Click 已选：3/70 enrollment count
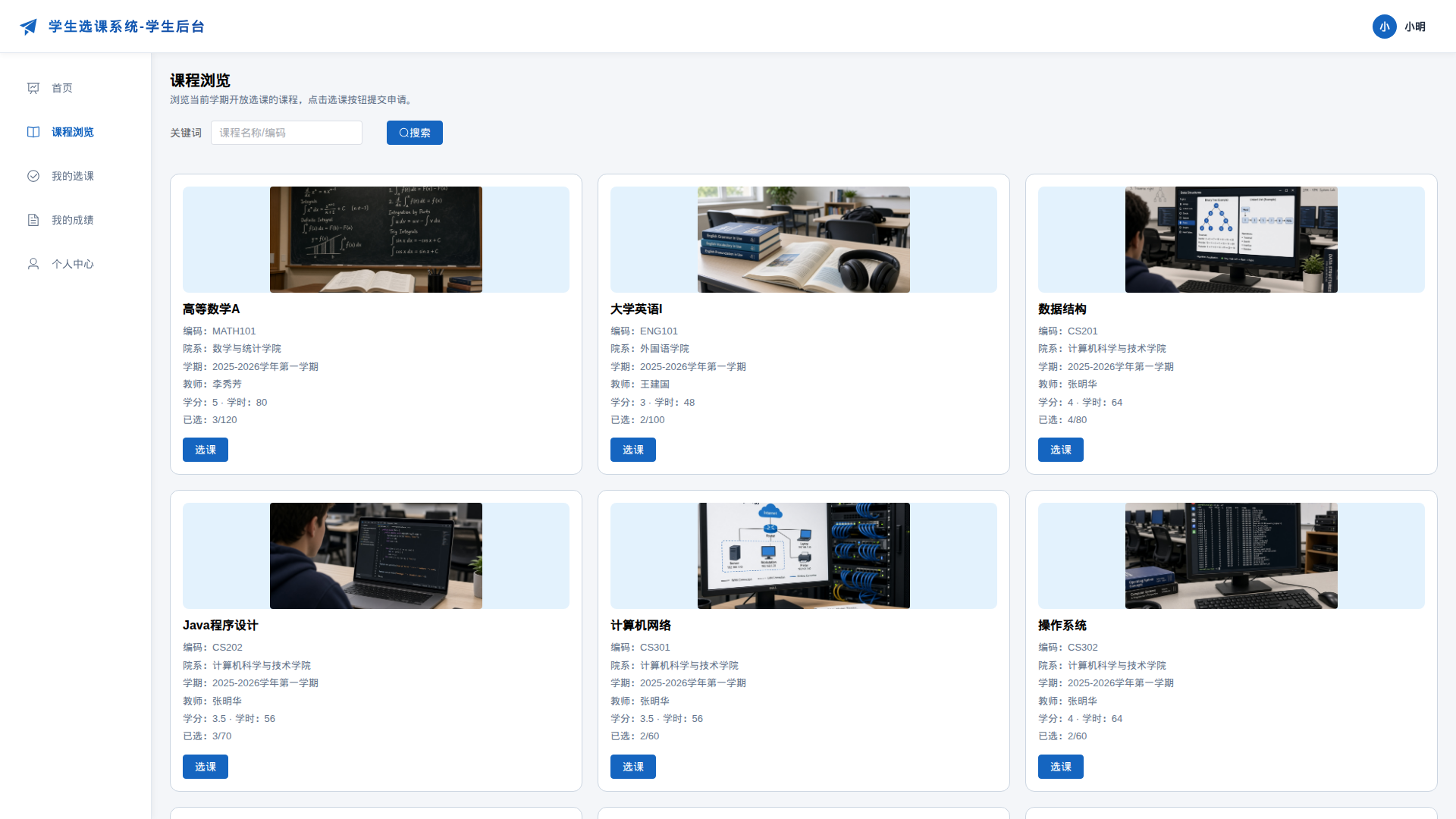The height and width of the screenshot is (819, 1456). (x=207, y=736)
